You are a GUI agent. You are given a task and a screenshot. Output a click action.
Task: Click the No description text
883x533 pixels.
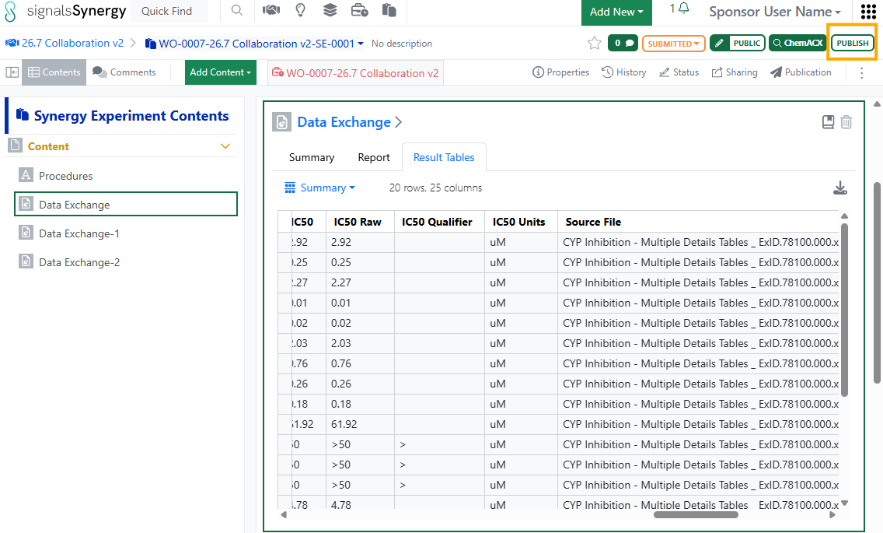click(x=402, y=43)
